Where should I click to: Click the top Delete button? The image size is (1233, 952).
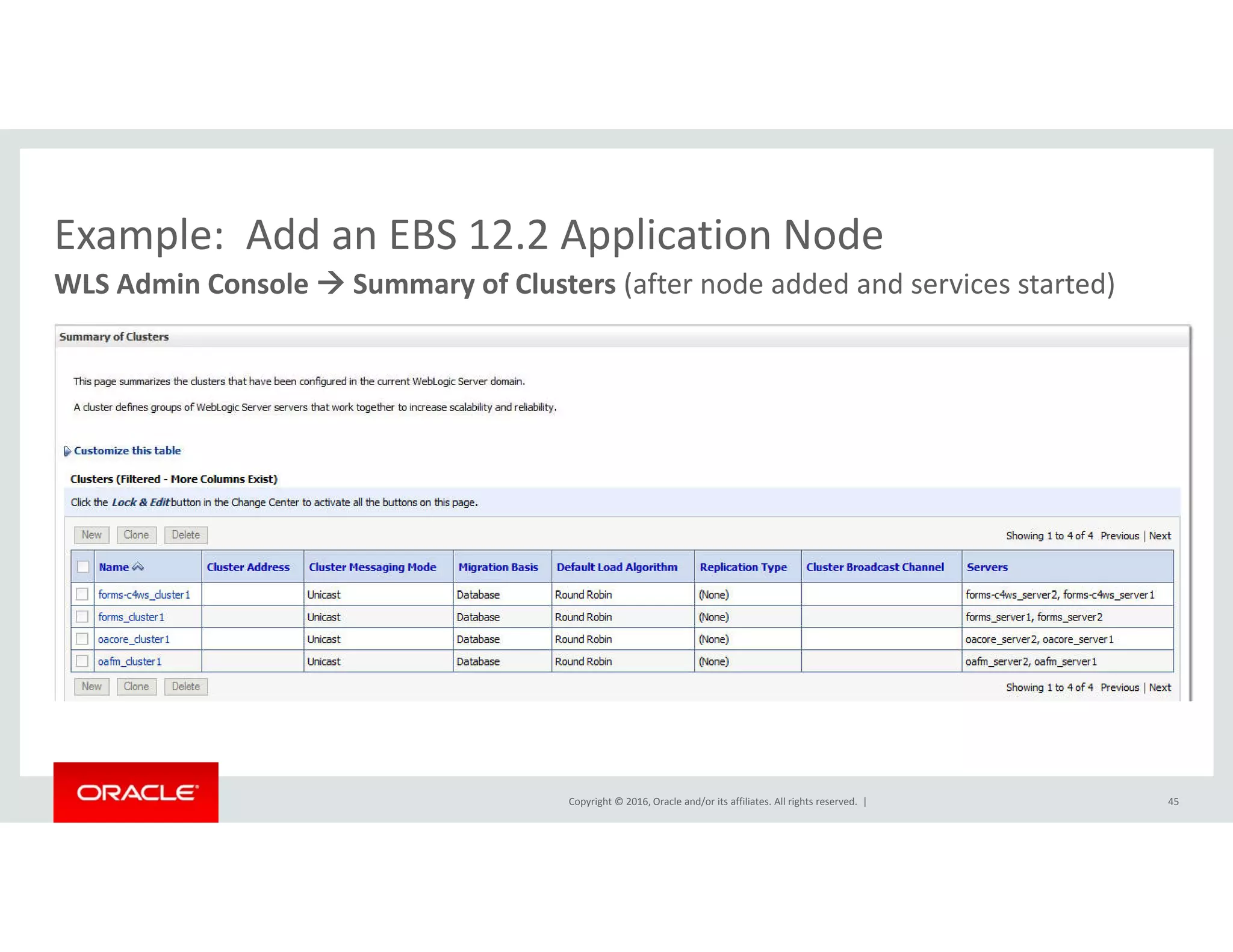[185, 535]
